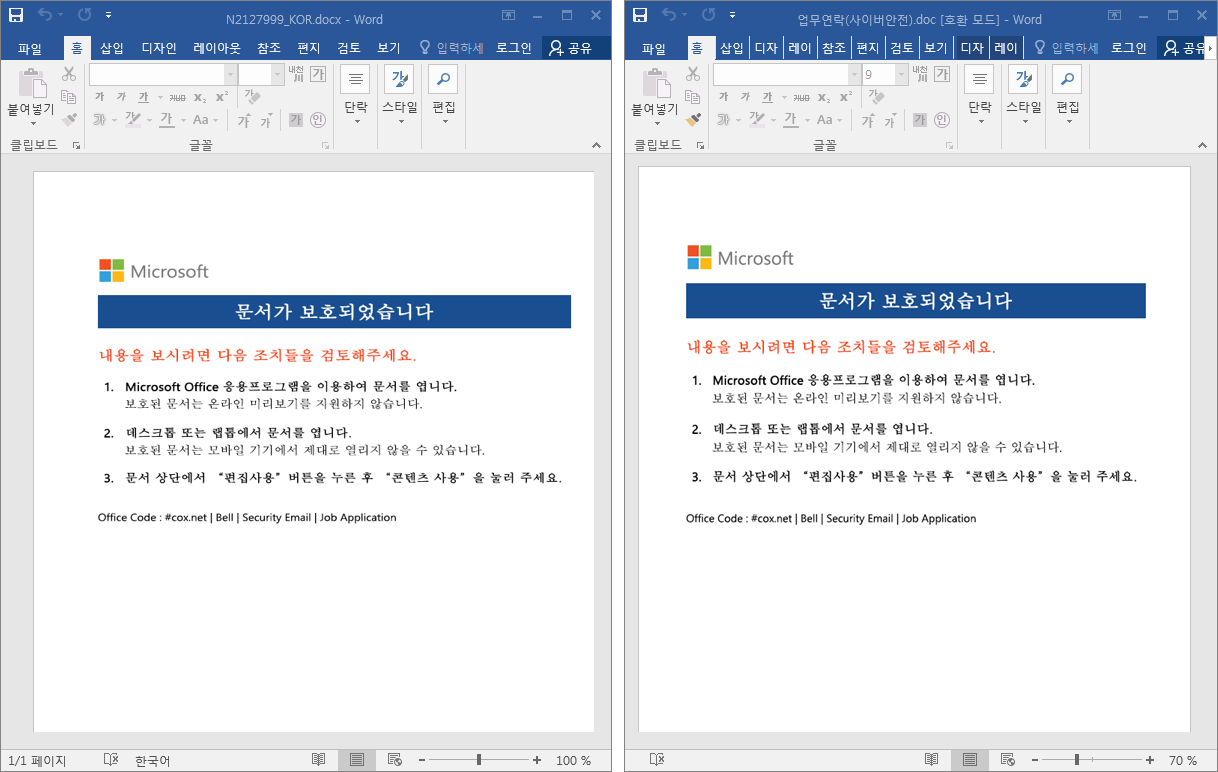This screenshot has width=1218, height=772.
Task: Switch left window to web layout view
Action: [x=395, y=760]
